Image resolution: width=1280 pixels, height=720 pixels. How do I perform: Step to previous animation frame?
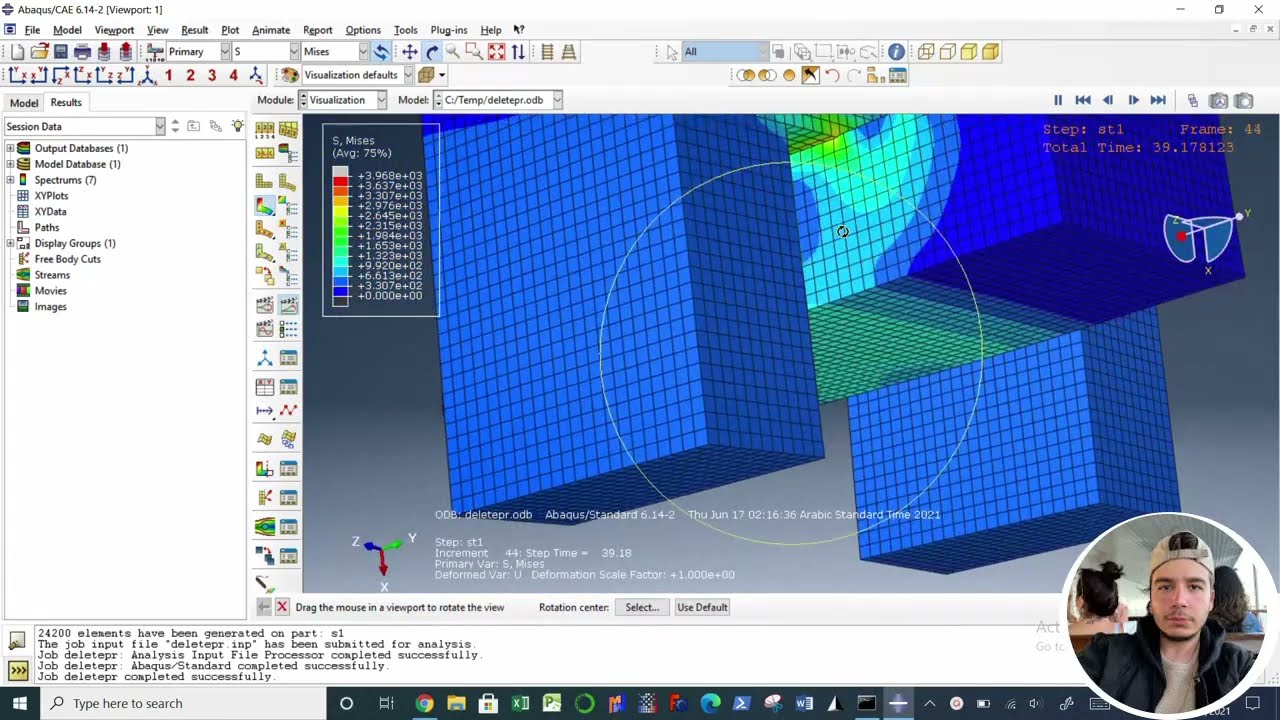pyautogui.click(x=1108, y=100)
